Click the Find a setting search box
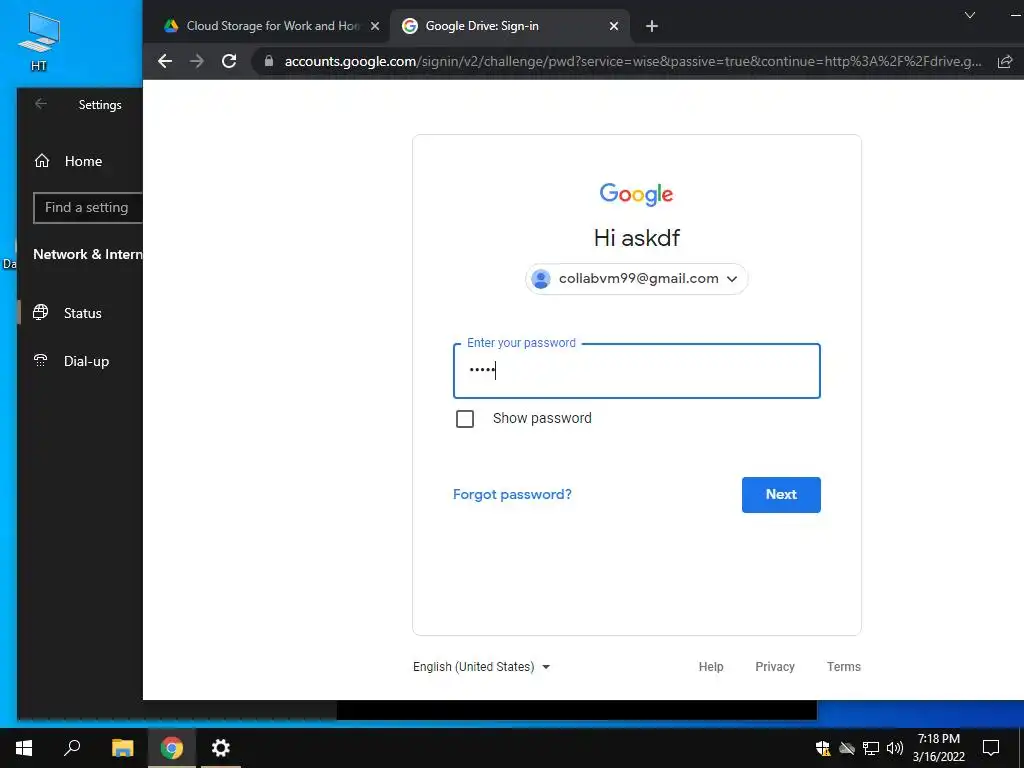The width and height of the screenshot is (1024, 768). click(x=88, y=208)
